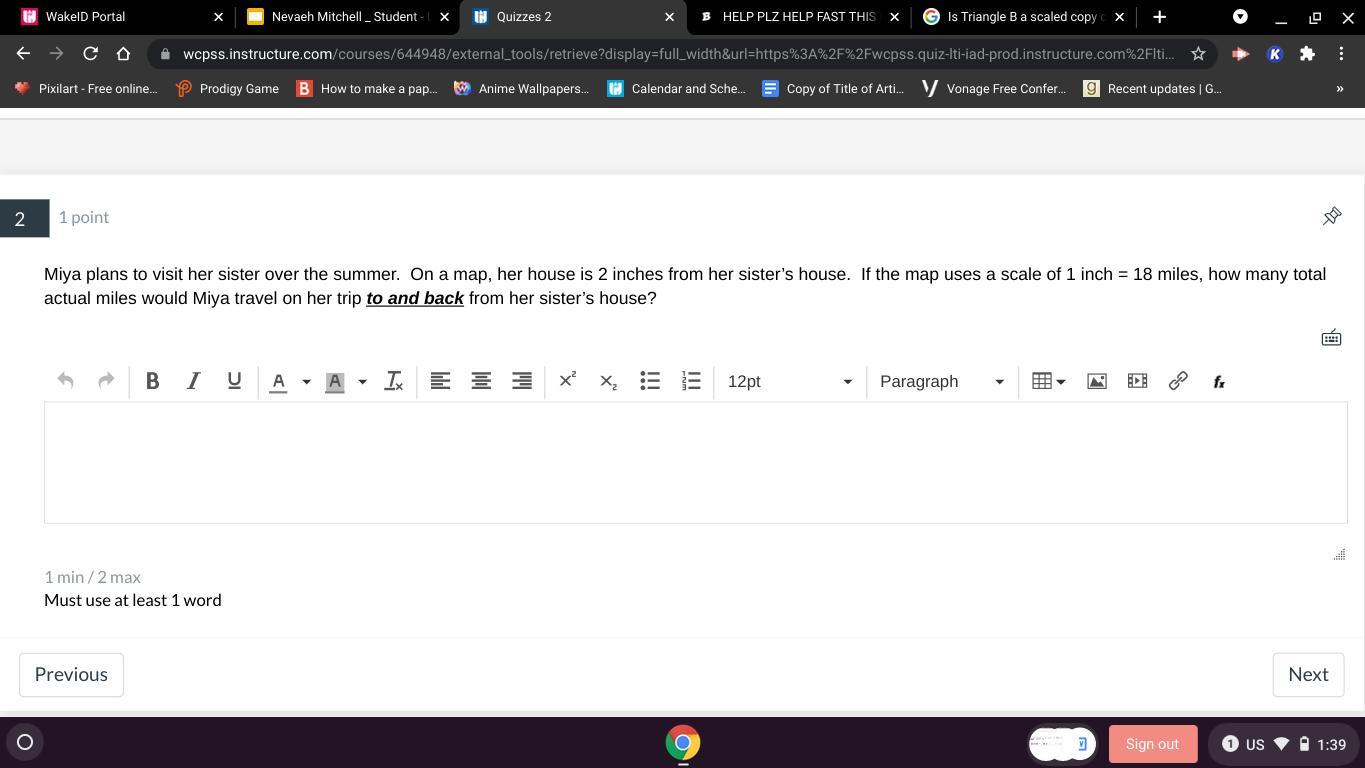Show keyboard shortcuts for the editor
The width and height of the screenshot is (1365, 768).
tap(1331, 338)
